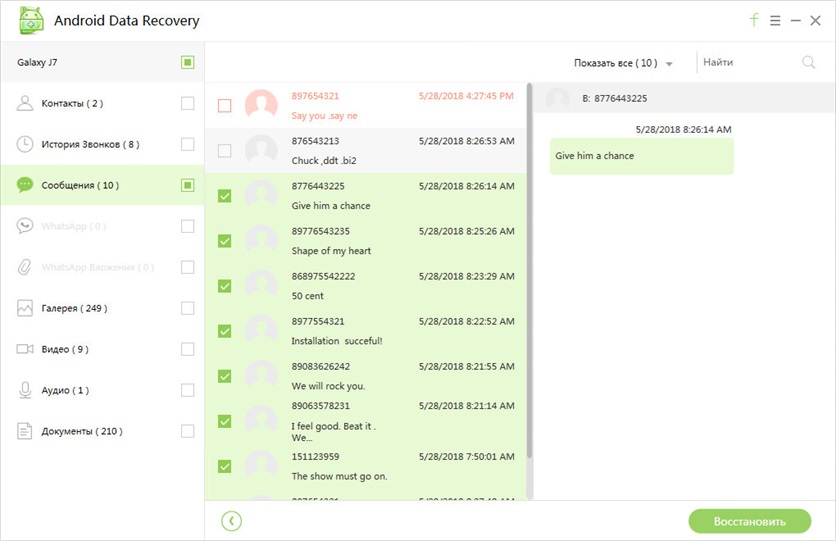The image size is (836, 541).
Task: Click the Галерея picture icon
Action: (x=25, y=308)
